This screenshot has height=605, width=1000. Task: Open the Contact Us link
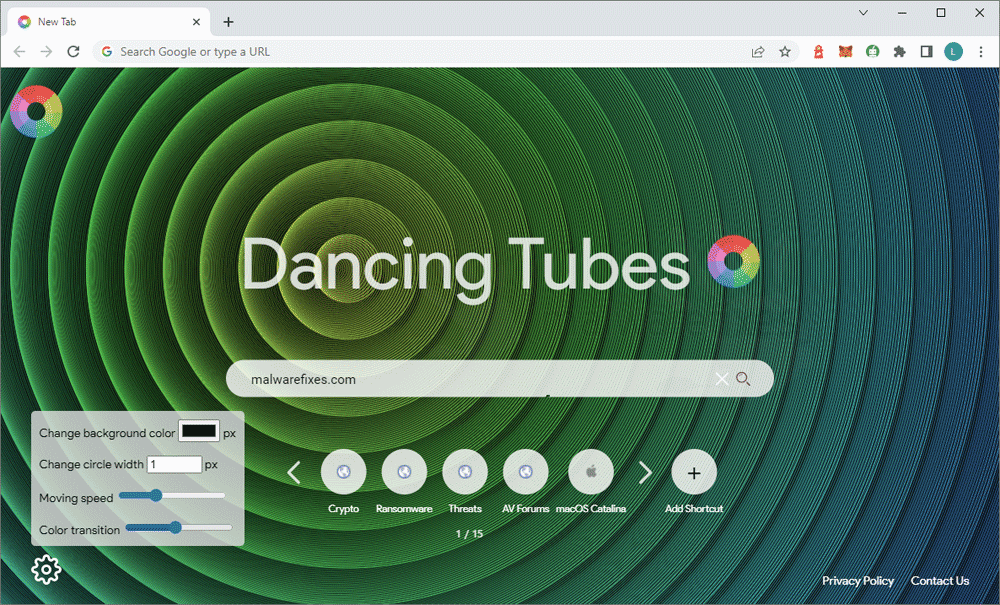(x=940, y=581)
